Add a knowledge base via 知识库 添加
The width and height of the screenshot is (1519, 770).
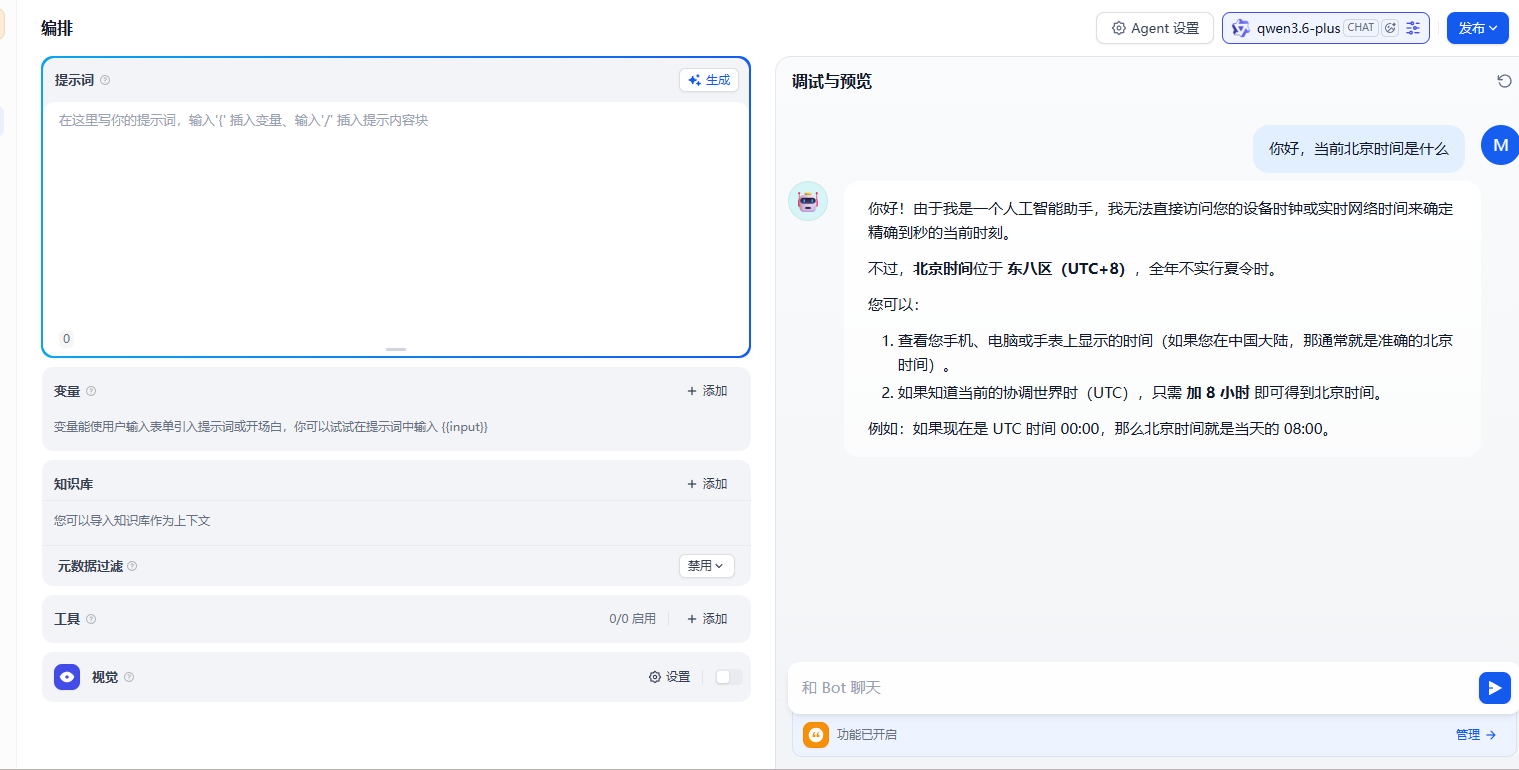coord(707,484)
